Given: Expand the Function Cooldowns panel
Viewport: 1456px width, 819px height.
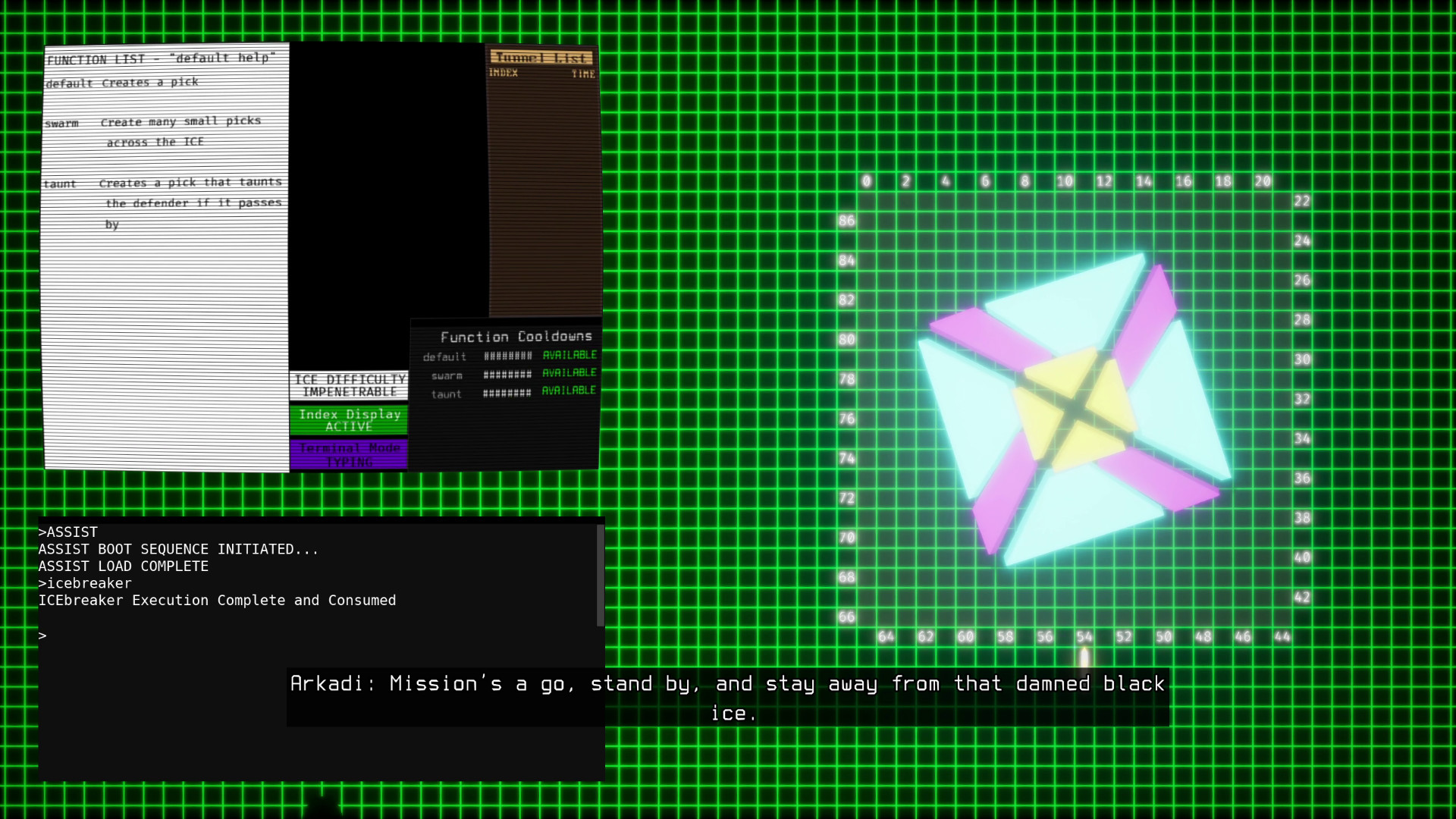Looking at the screenshot, I should (516, 336).
